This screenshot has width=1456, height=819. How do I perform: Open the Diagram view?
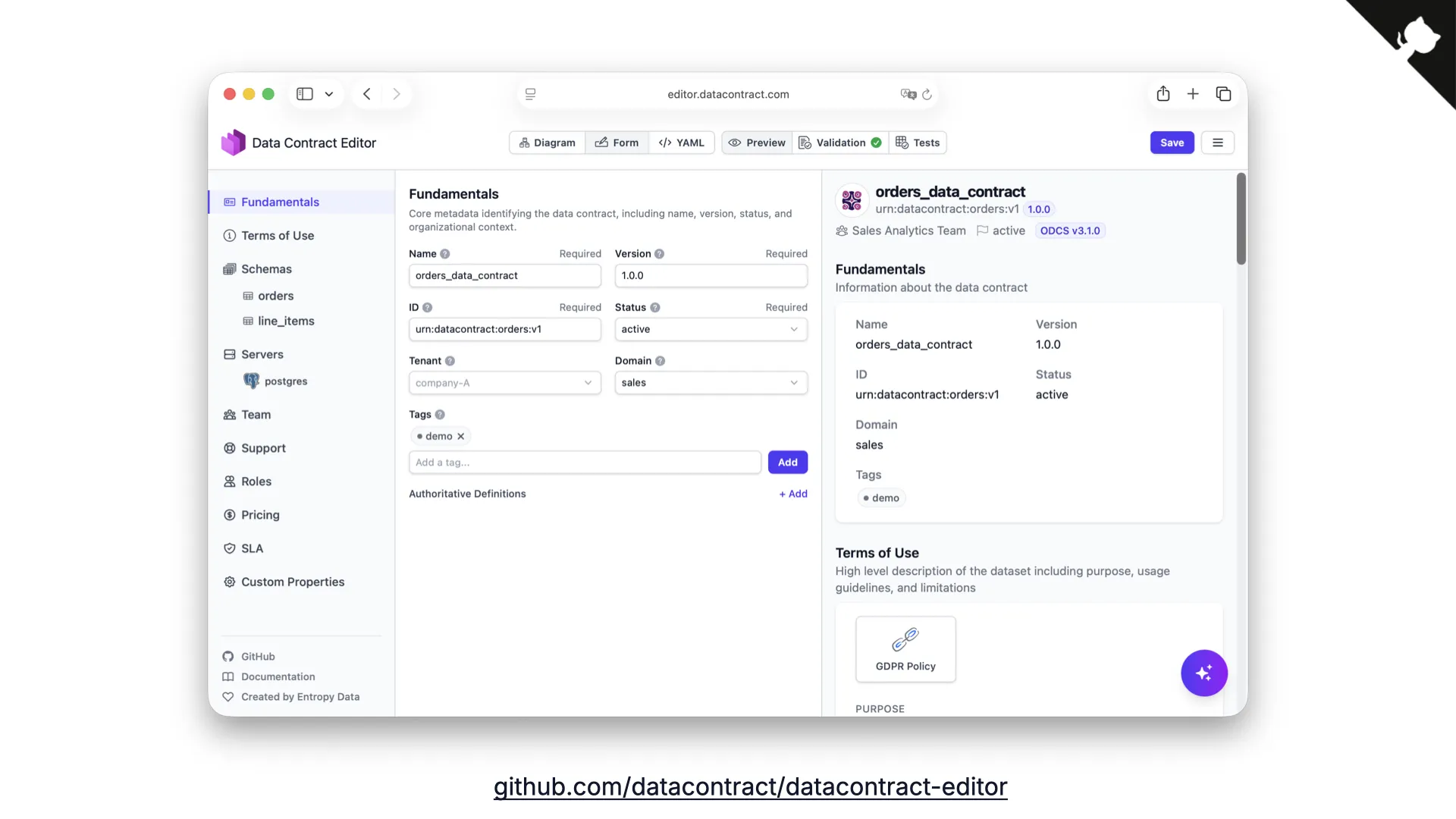tap(547, 143)
